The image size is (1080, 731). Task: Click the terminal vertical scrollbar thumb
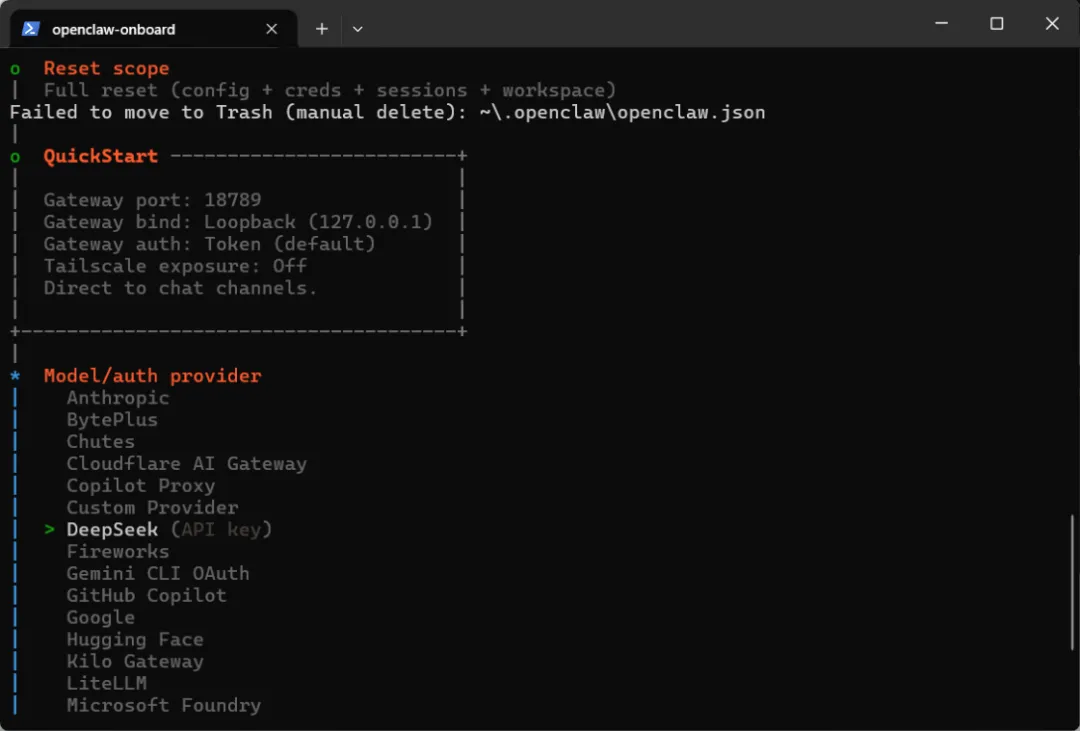(1072, 582)
